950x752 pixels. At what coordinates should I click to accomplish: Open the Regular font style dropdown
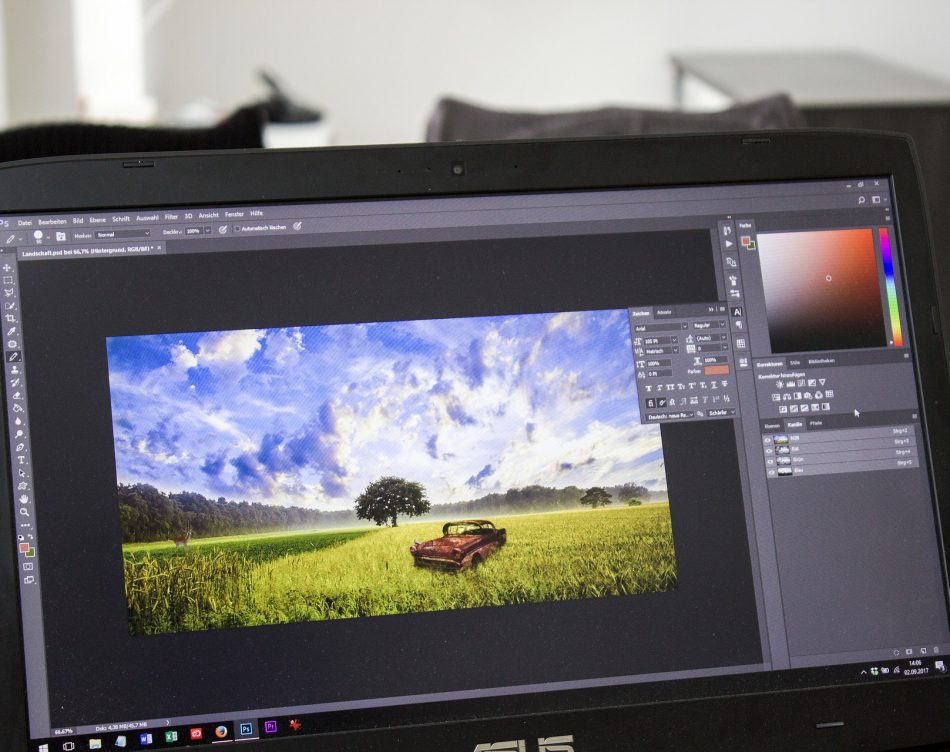[708, 325]
